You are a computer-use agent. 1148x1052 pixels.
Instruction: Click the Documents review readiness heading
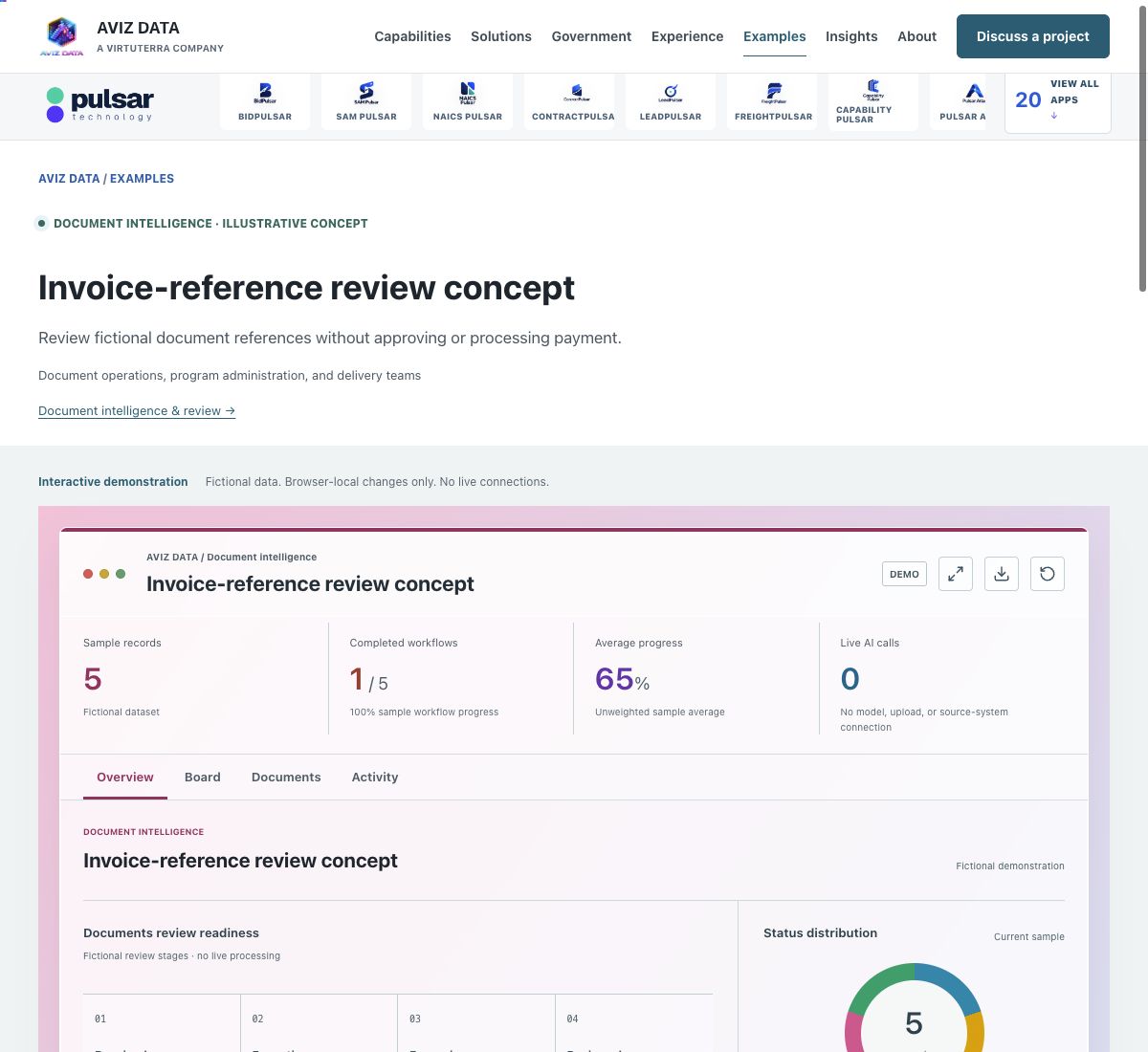[x=171, y=933]
